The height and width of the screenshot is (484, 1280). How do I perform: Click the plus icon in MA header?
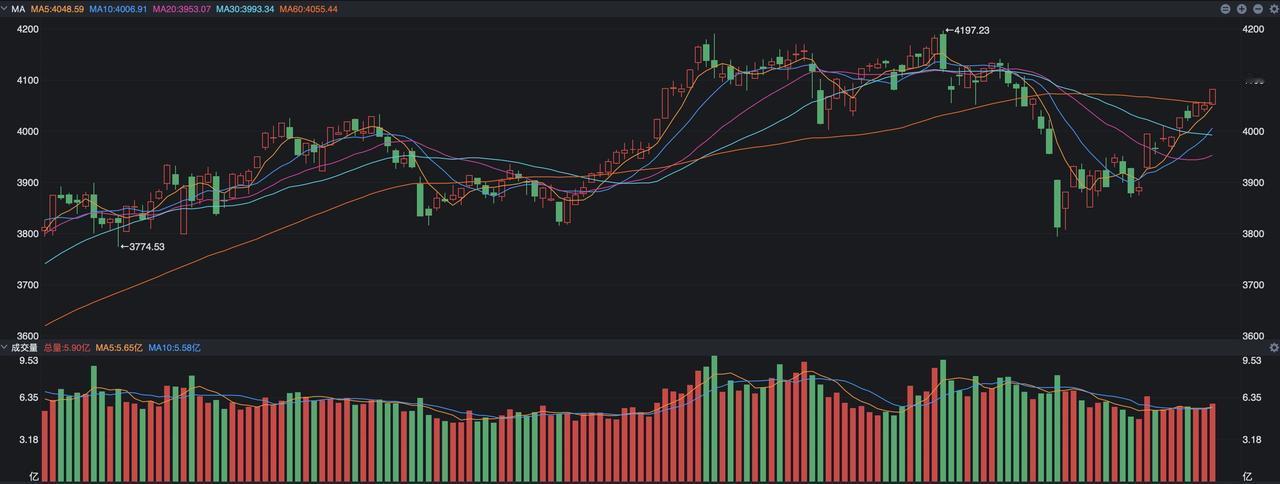[1241, 8]
